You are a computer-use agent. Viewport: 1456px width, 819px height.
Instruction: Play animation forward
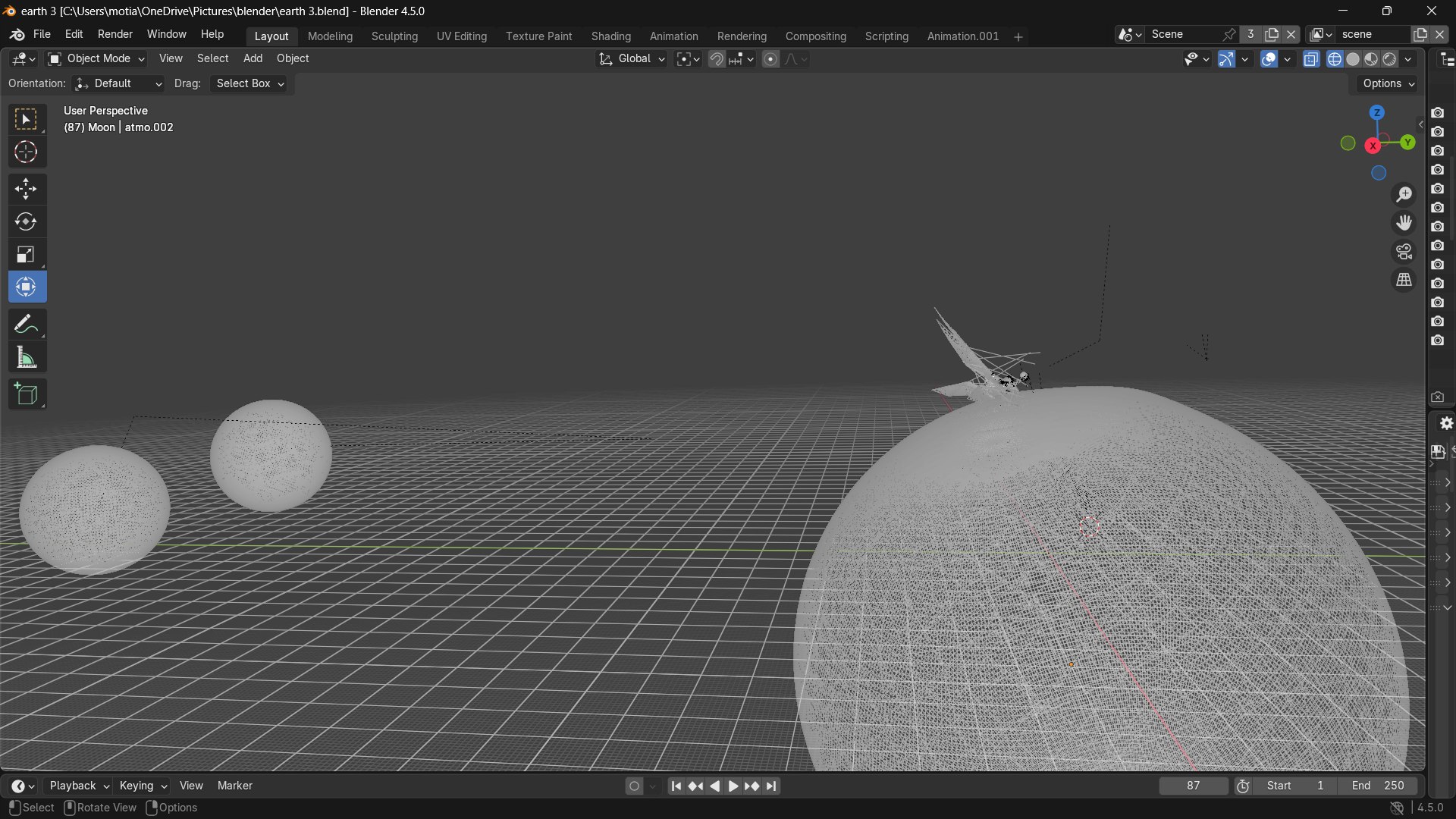pyautogui.click(x=733, y=786)
